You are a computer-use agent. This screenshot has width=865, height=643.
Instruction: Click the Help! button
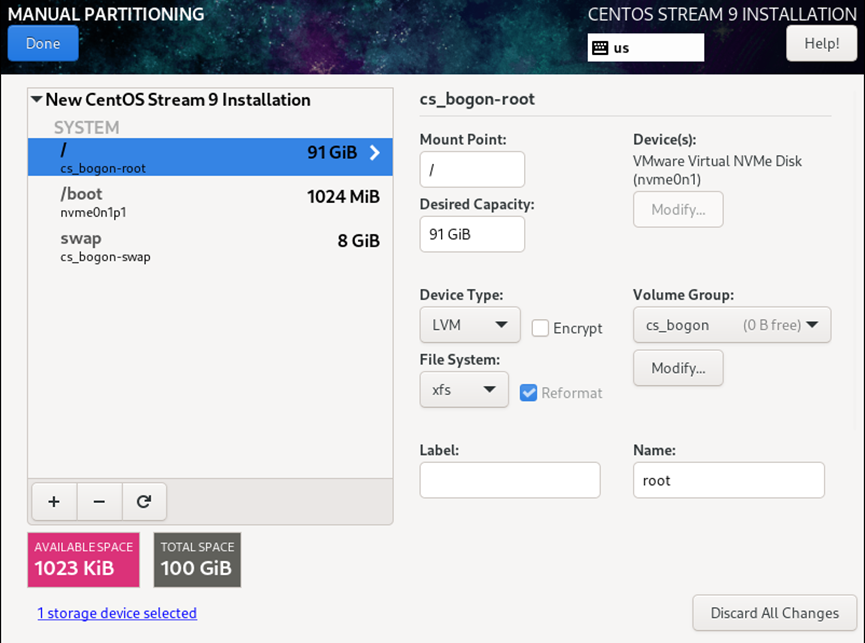(821, 44)
